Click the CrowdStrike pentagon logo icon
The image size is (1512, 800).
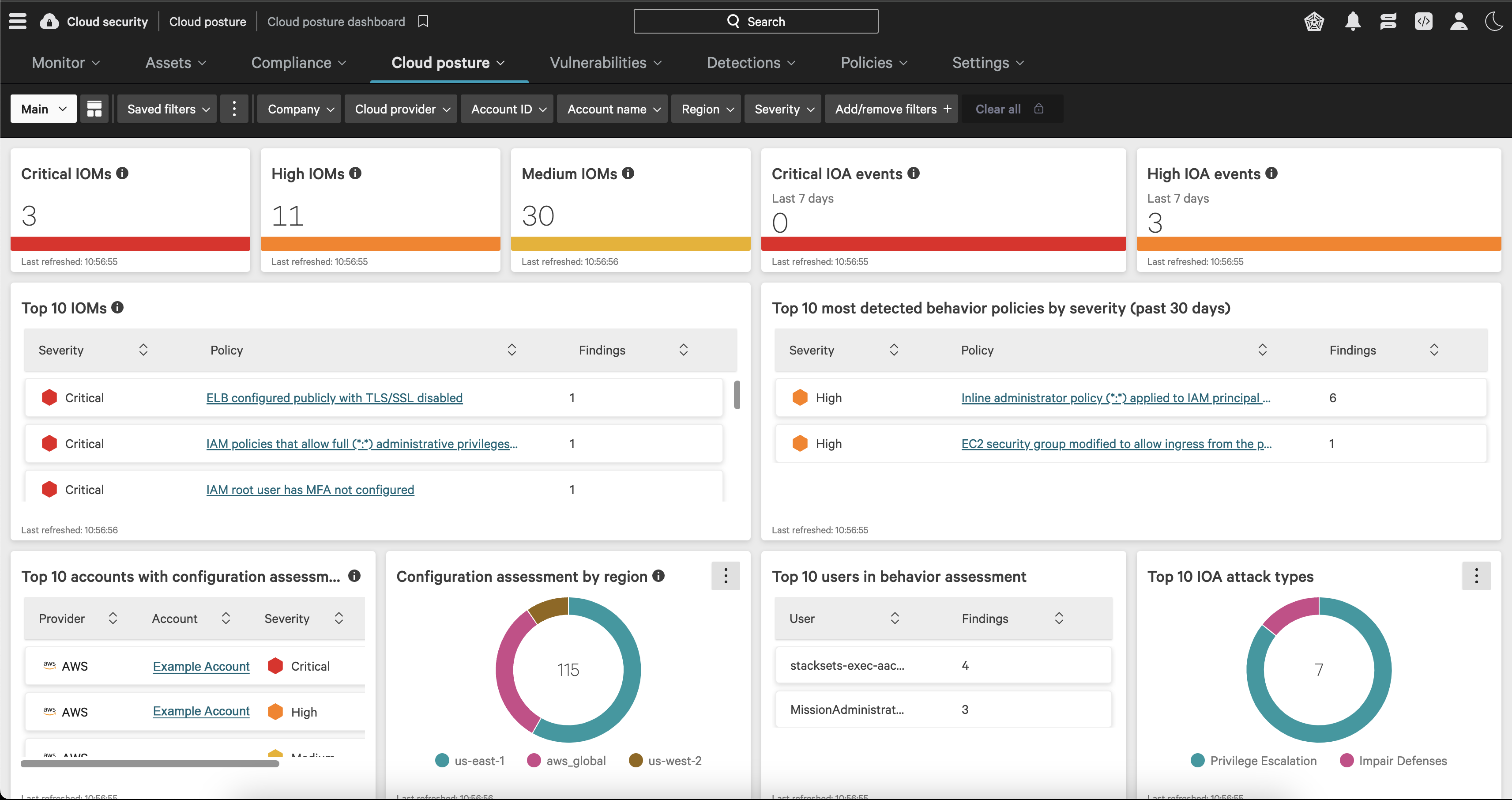coord(1314,21)
